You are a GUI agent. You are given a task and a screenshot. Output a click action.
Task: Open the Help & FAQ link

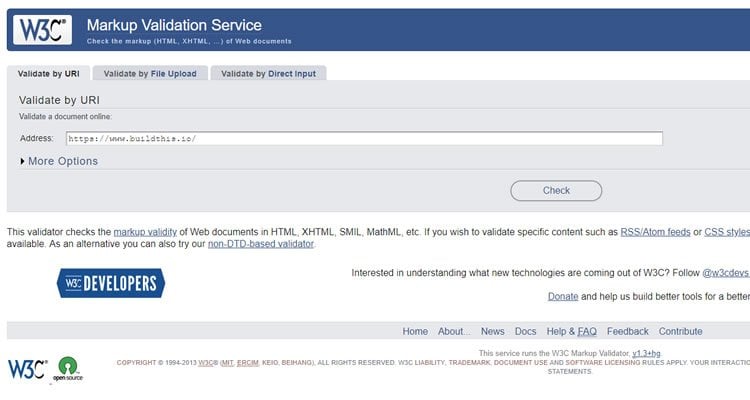(571, 331)
